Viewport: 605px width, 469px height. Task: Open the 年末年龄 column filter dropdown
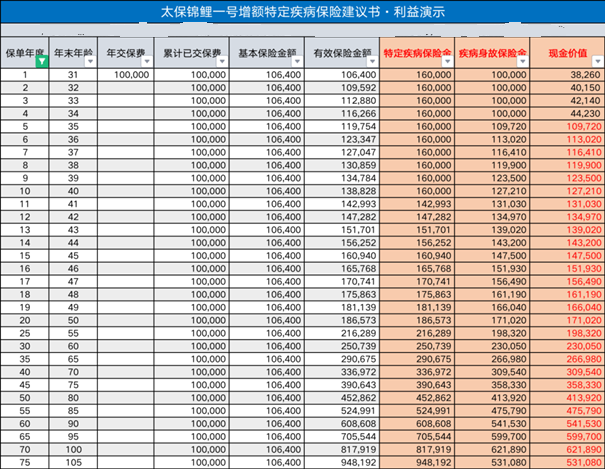tap(90, 61)
